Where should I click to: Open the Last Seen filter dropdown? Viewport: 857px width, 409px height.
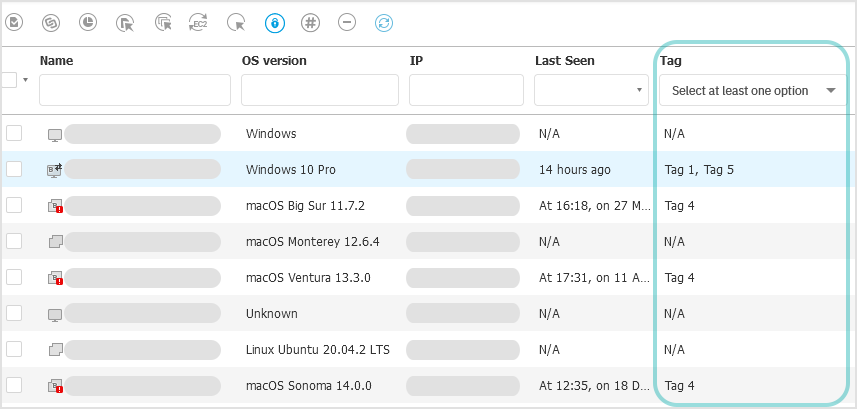(592, 91)
